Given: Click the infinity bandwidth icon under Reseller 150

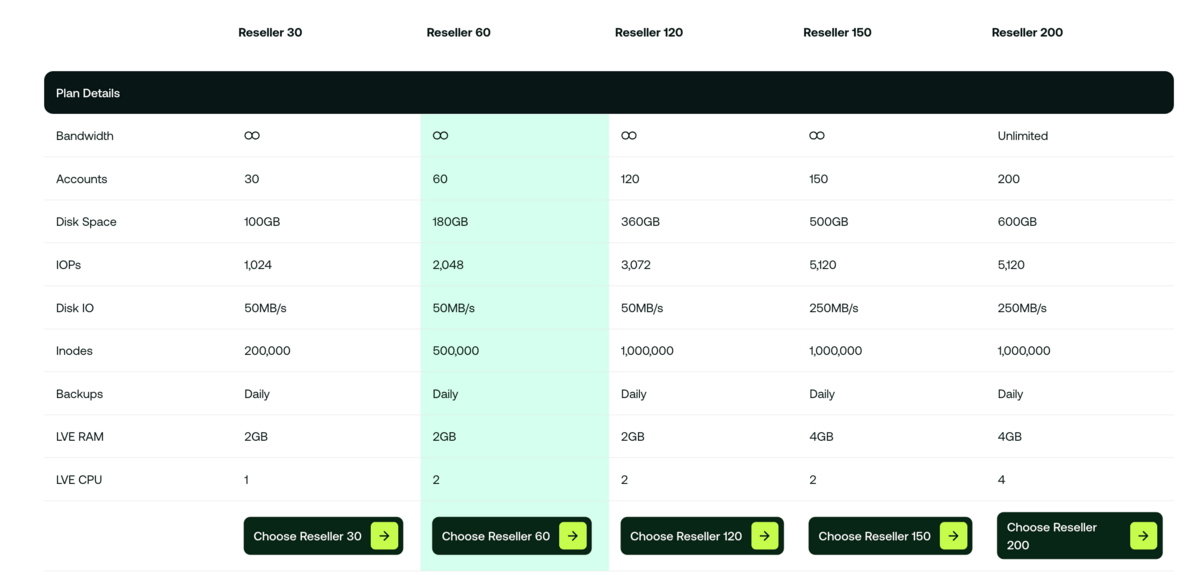Looking at the screenshot, I should click(x=817, y=136).
